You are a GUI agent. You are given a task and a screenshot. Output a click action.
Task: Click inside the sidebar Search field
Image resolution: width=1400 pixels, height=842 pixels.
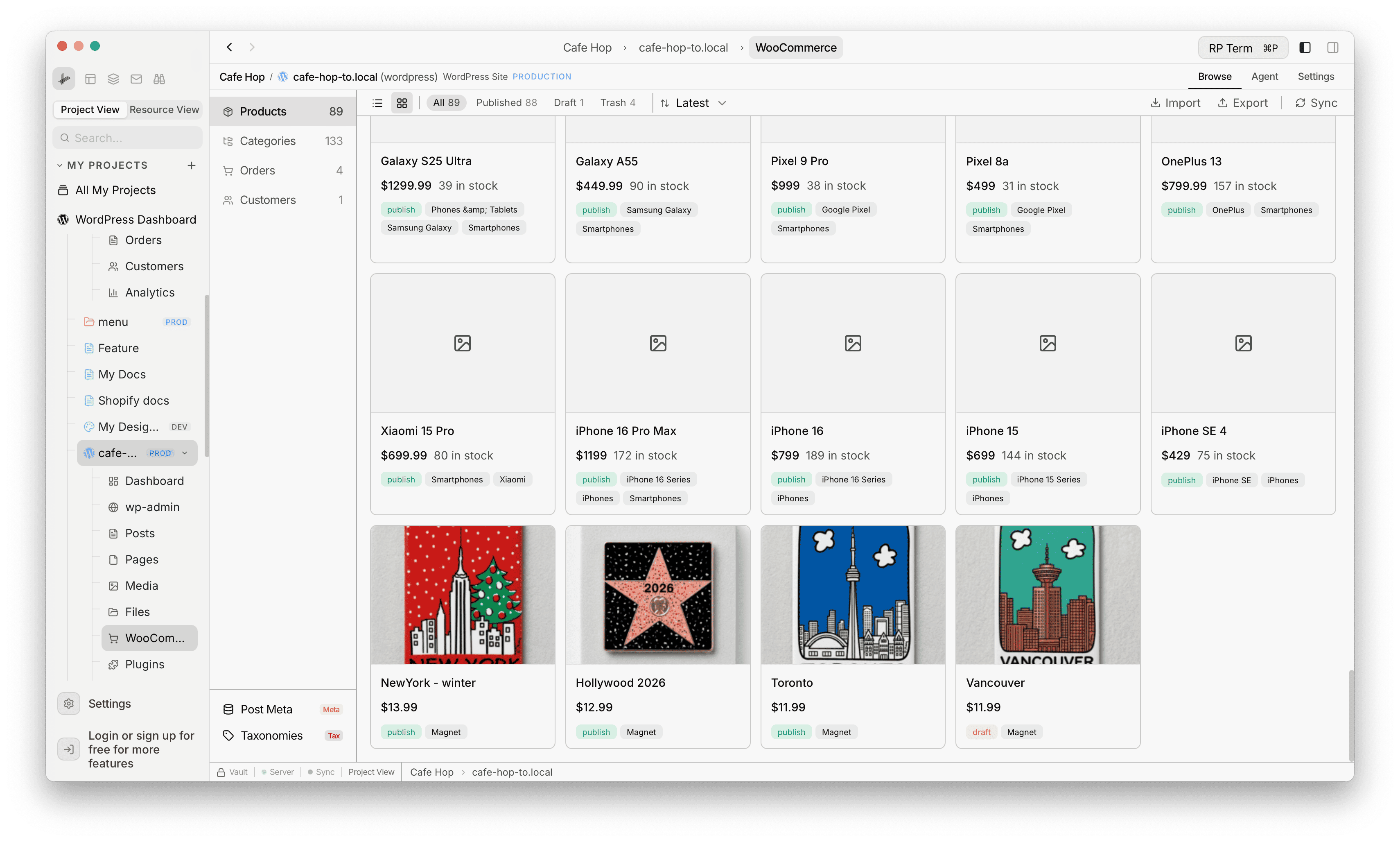click(127, 137)
